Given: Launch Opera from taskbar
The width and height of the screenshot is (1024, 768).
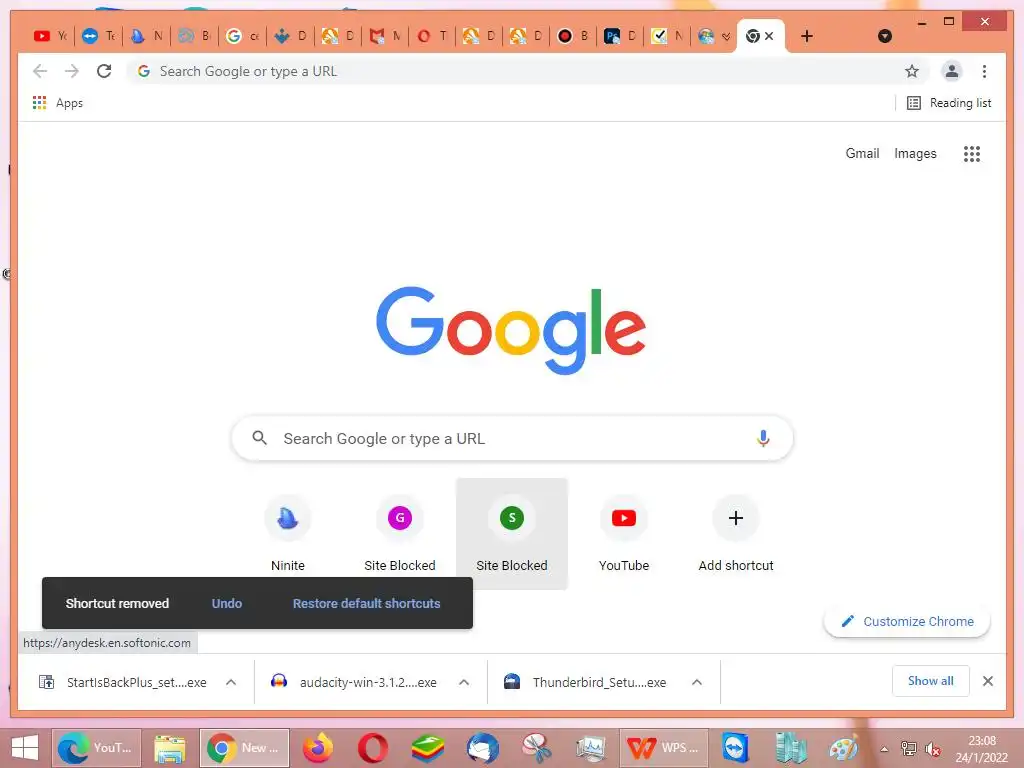Looking at the screenshot, I should [373, 748].
